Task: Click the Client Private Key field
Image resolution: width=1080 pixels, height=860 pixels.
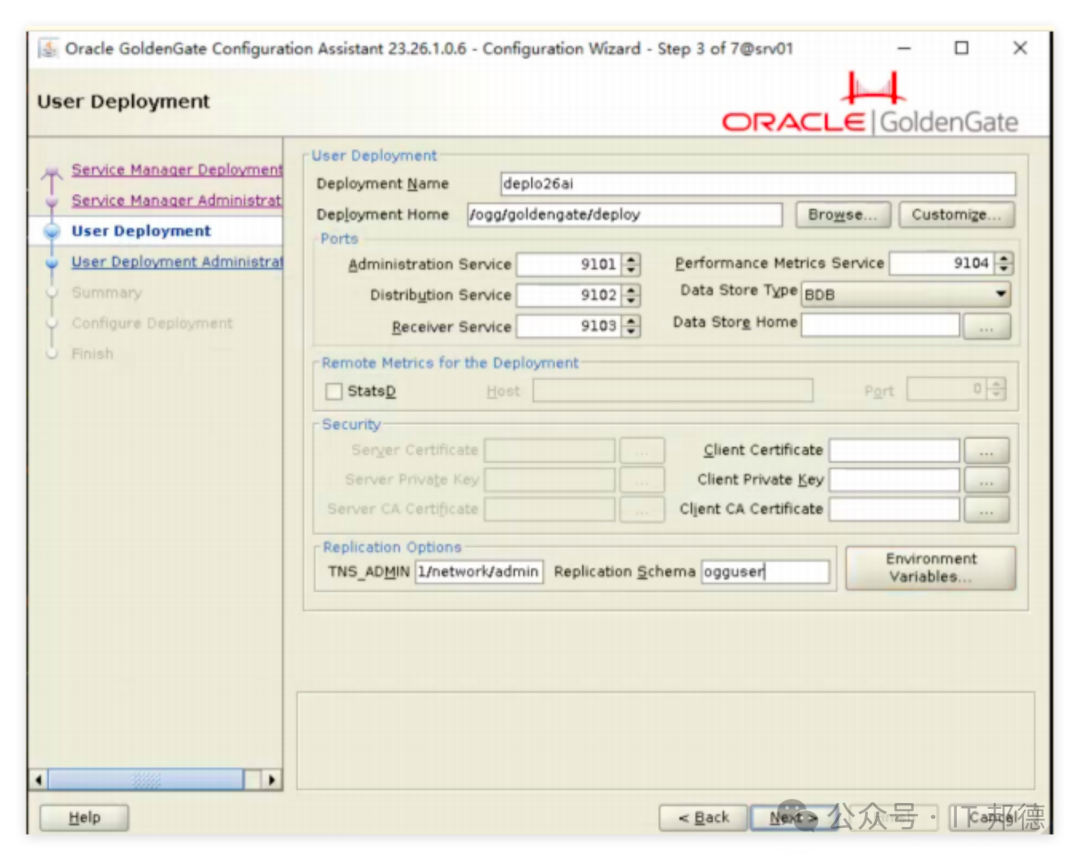Action: (894, 480)
